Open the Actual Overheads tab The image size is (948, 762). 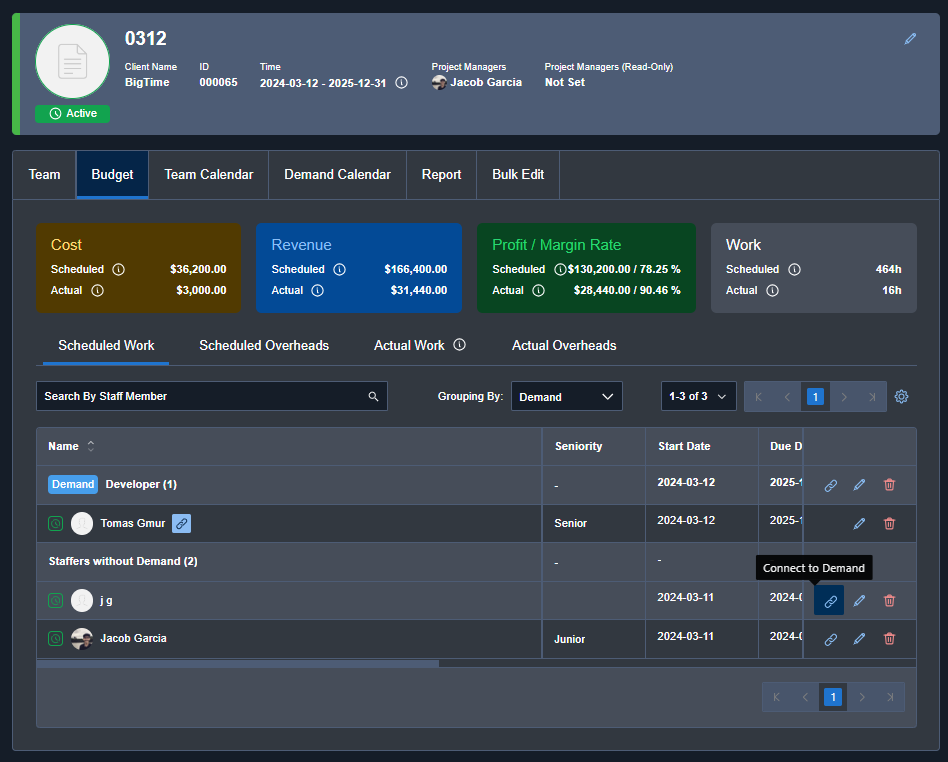click(x=563, y=345)
